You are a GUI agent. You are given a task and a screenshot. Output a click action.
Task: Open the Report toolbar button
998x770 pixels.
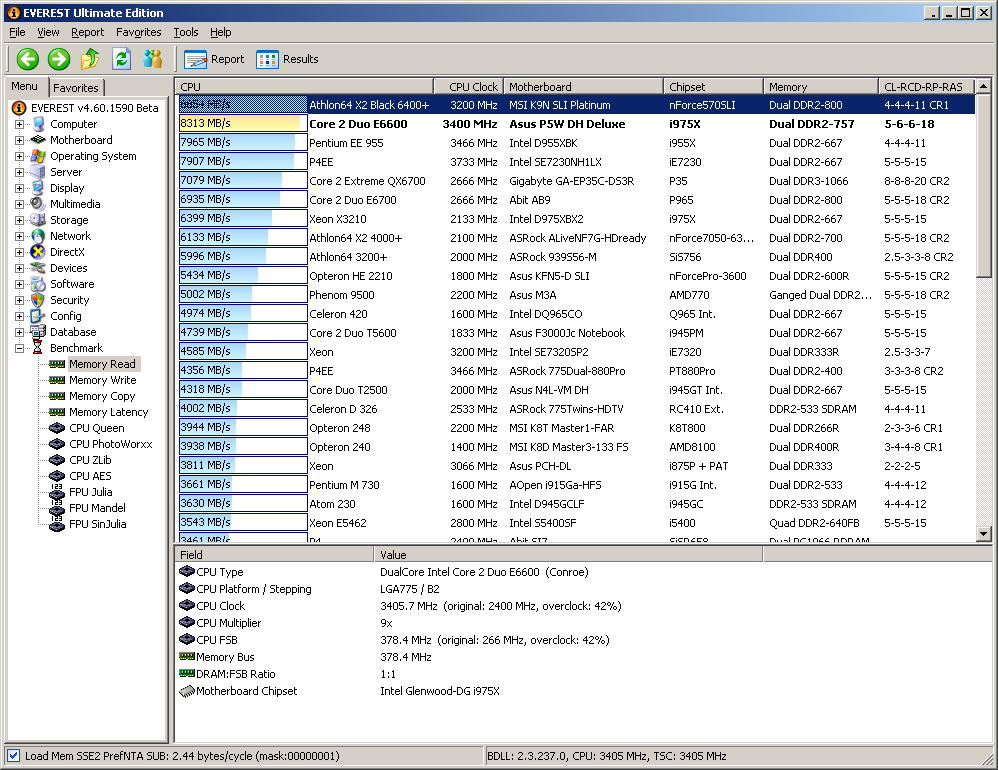point(214,59)
